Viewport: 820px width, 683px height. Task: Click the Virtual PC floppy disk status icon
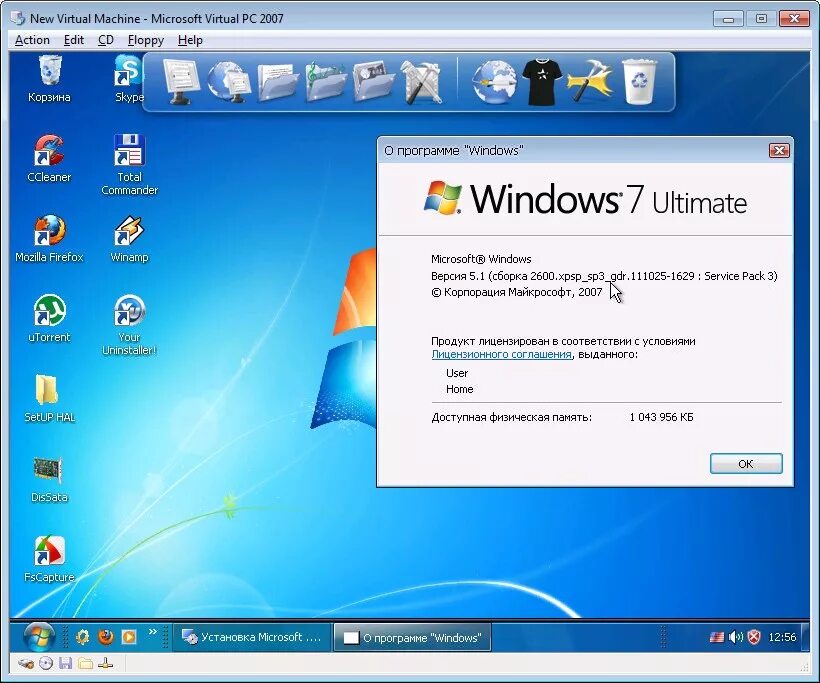[x=65, y=664]
